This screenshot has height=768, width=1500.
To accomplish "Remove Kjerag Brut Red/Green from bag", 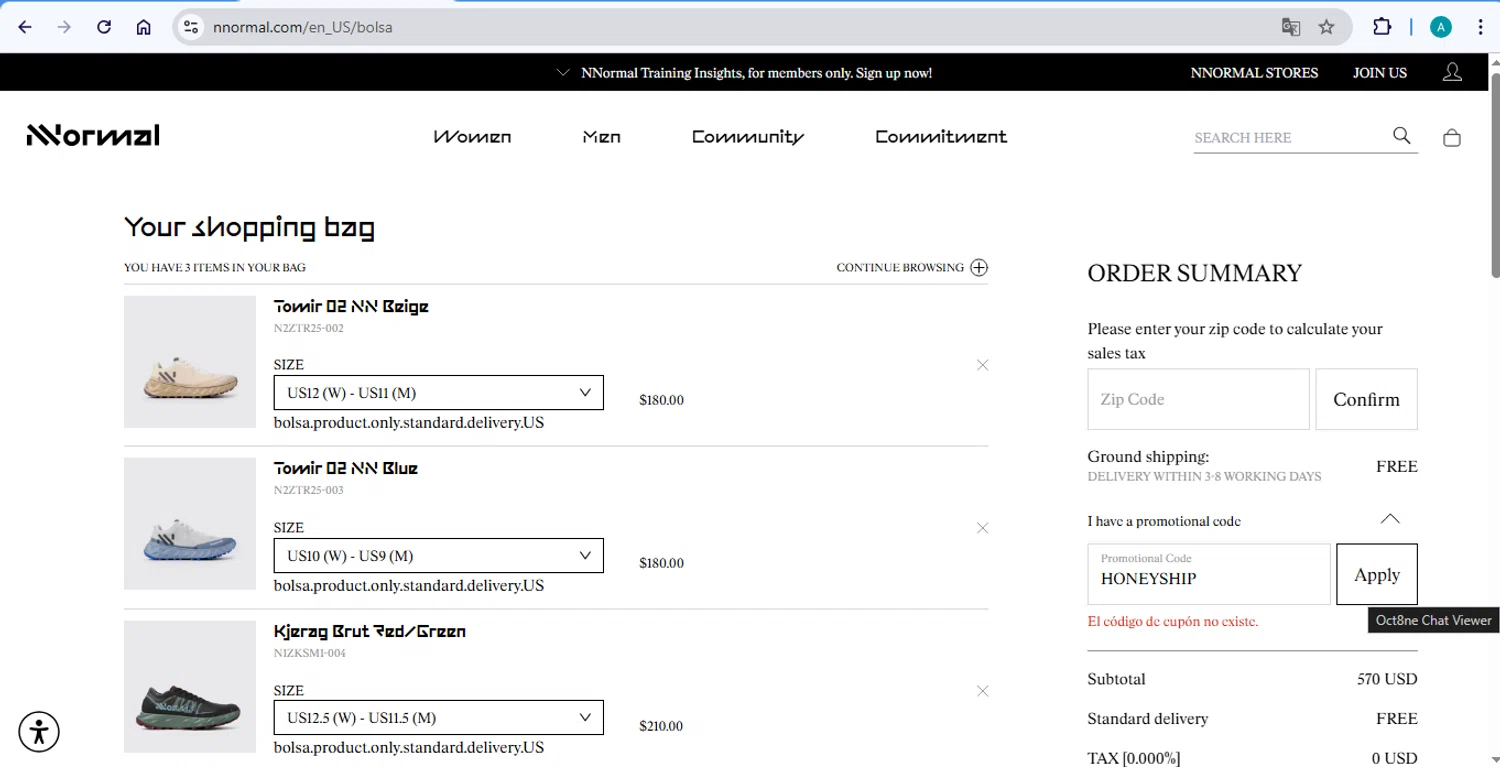I will point(983,691).
